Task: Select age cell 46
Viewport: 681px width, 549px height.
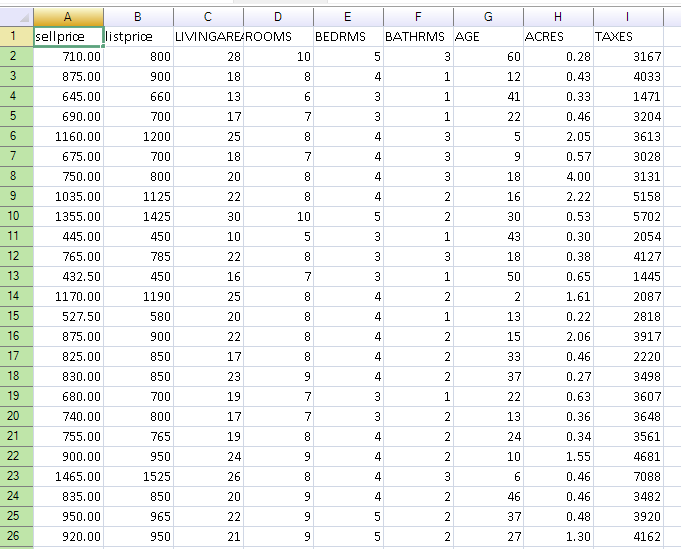Action: coord(488,496)
